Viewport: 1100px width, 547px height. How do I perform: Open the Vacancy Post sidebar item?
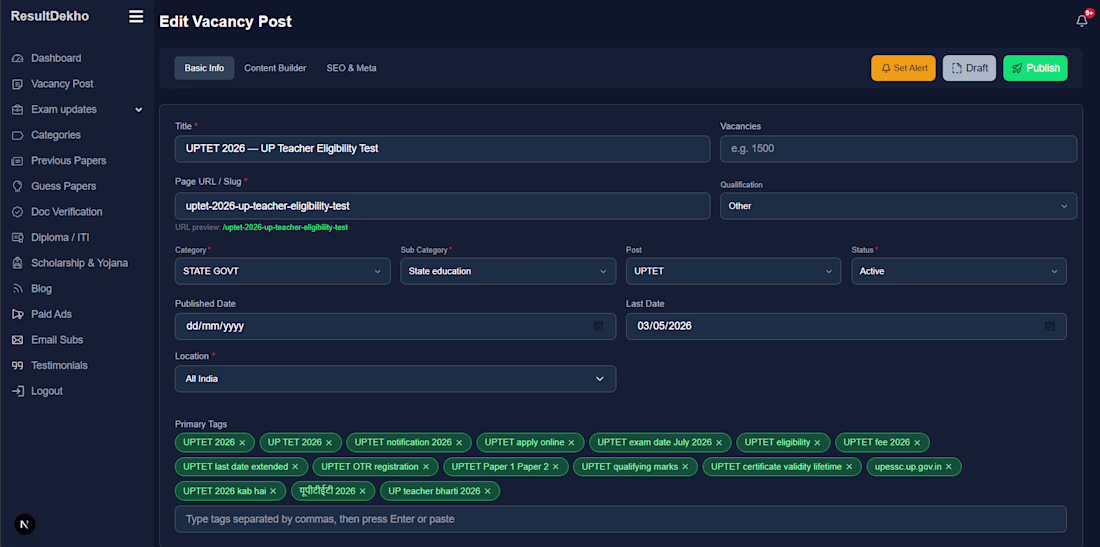click(62, 84)
